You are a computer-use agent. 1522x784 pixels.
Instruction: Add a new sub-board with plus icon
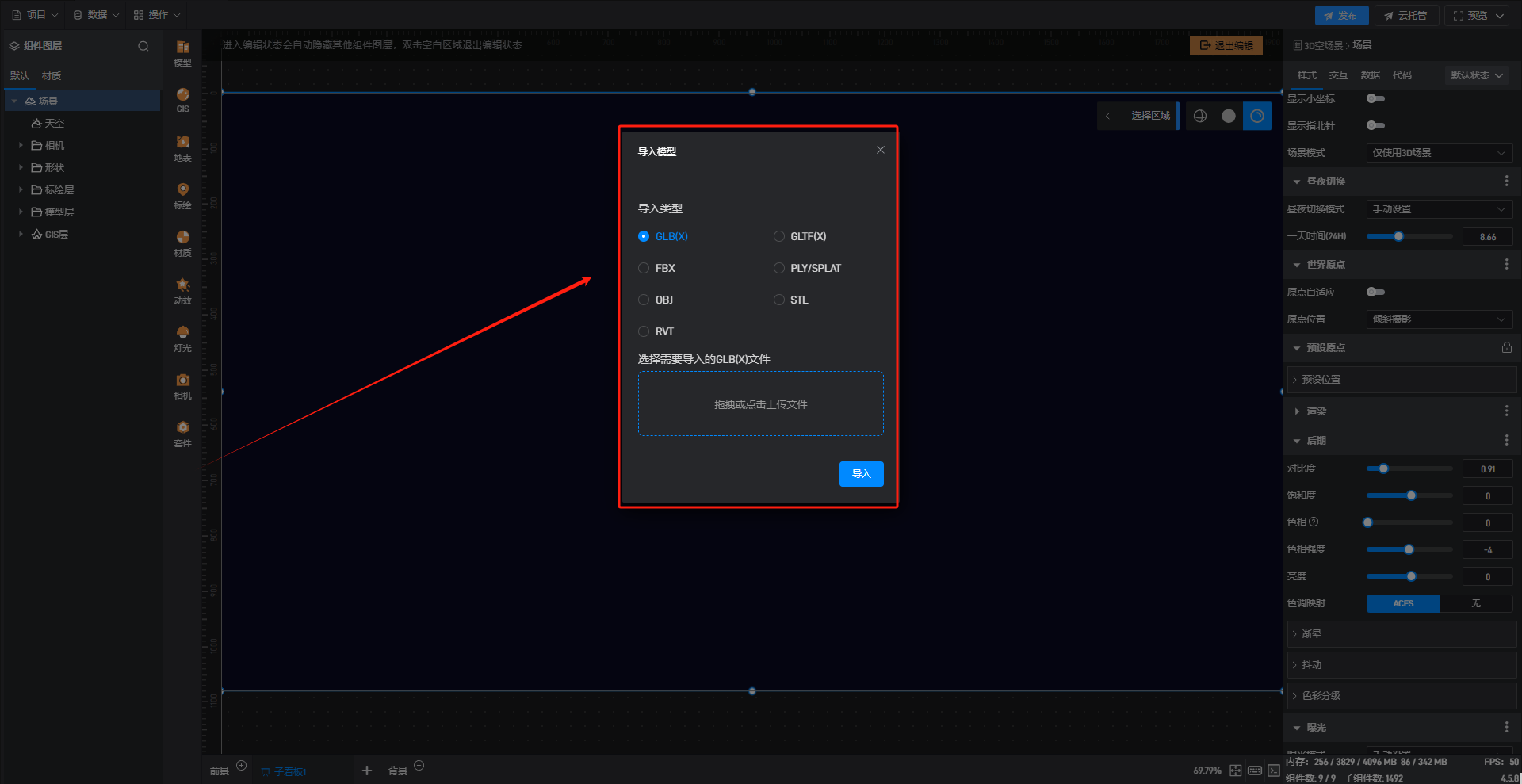click(x=366, y=771)
